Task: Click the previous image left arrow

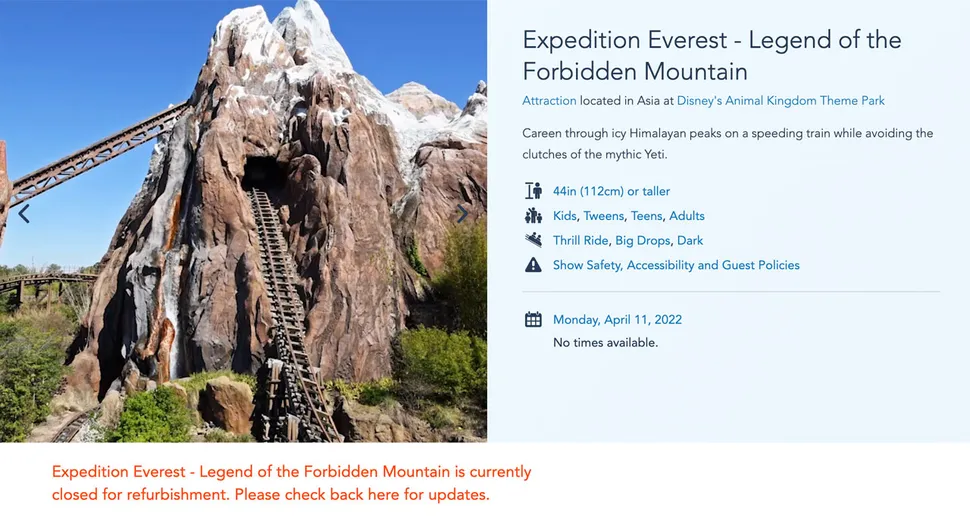Action: pos(24,214)
